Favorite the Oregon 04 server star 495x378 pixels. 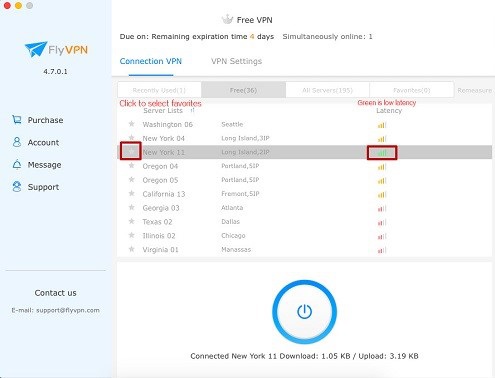click(132, 166)
